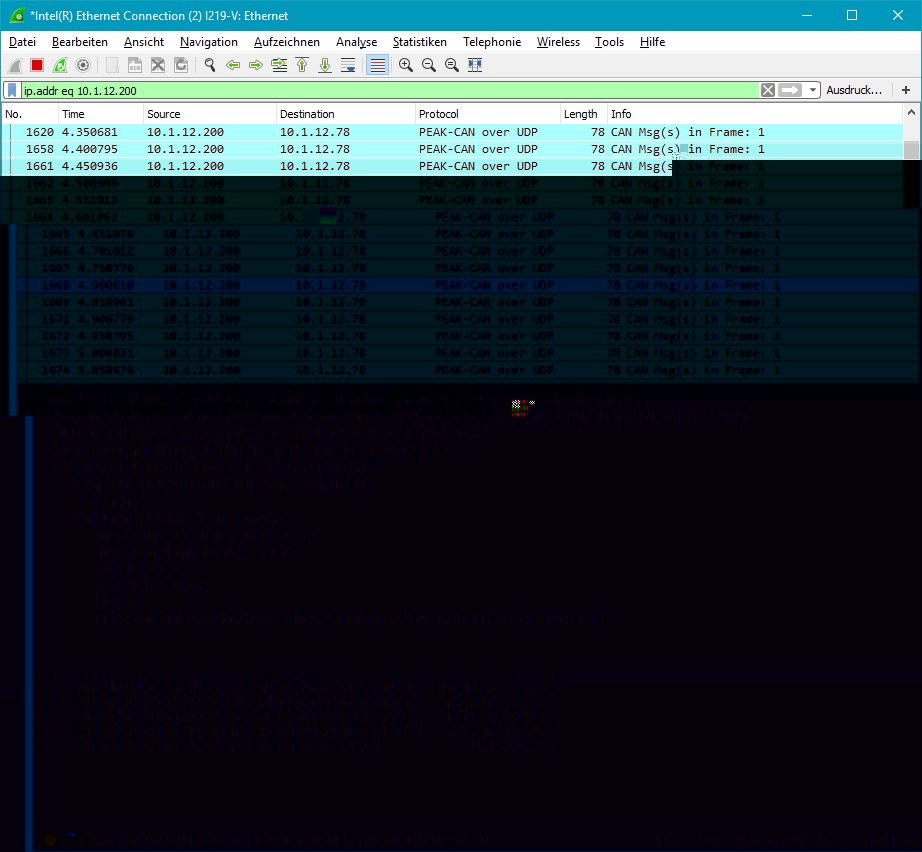Click the packet list scrollbar thumb
This screenshot has width=922, height=852.
tap(911, 150)
